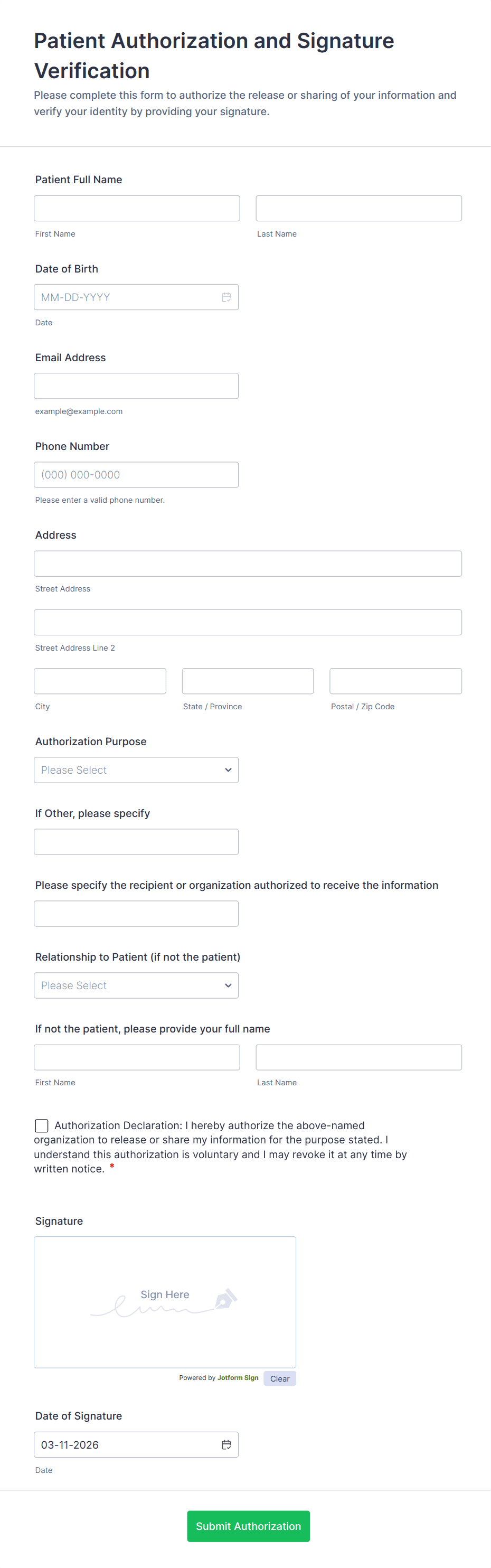Focus the Street Address Line 2 field
491x1568 pixels.
coord(248,622)
